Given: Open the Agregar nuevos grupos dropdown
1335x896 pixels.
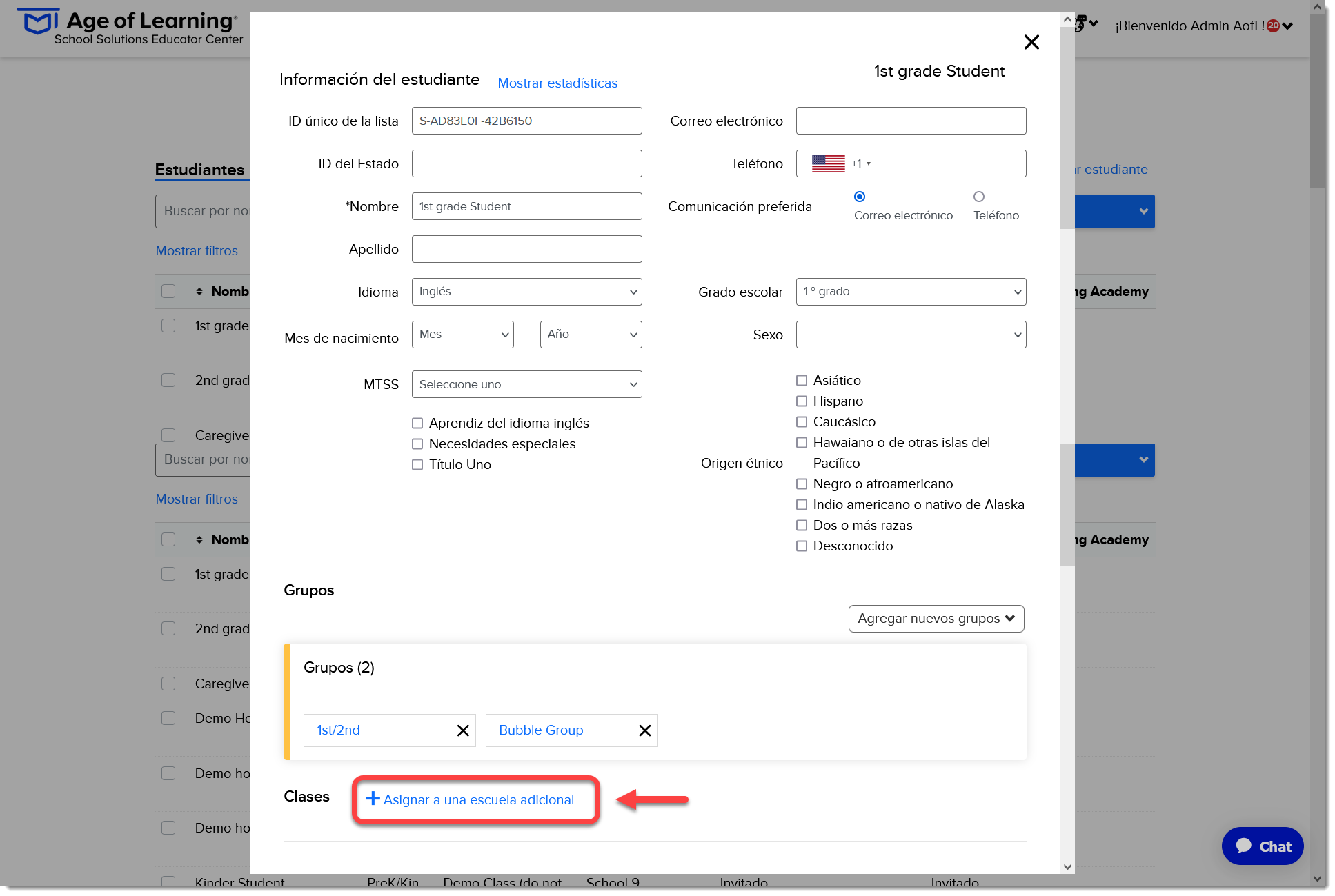Looking at the screenshot, I should [x=936, y=619].
